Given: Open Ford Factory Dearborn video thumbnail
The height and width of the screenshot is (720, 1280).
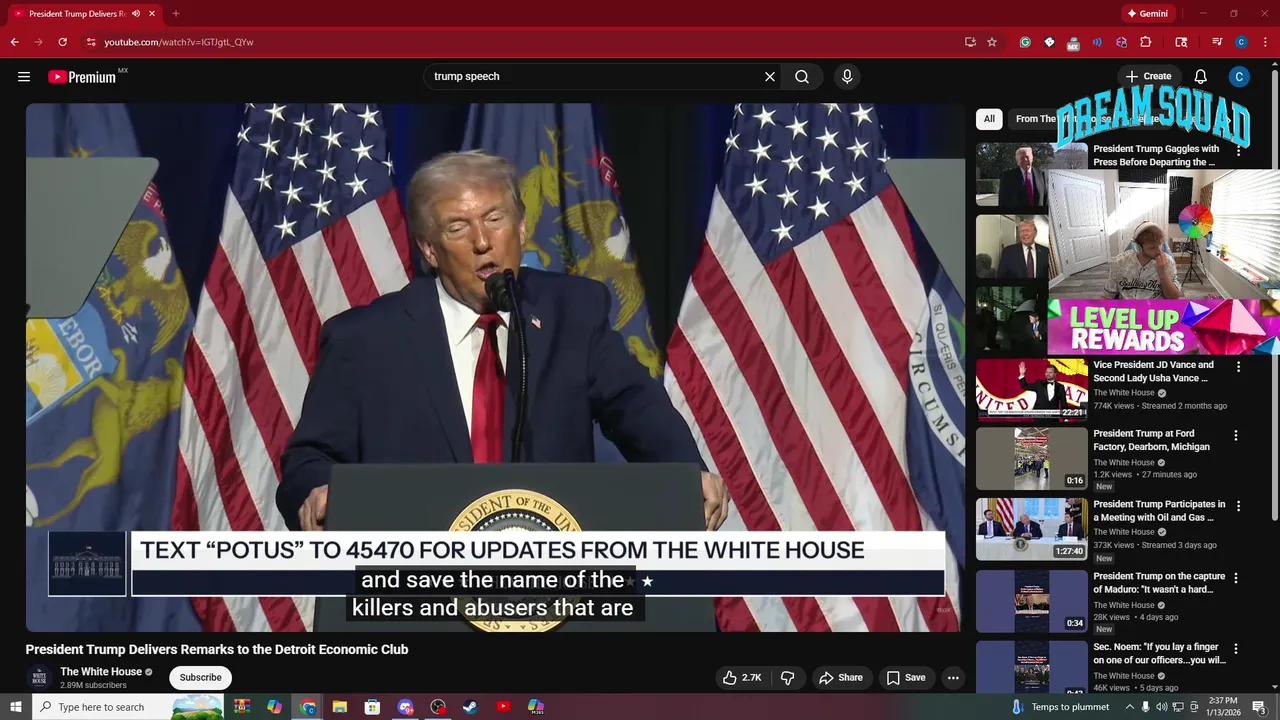Looking at the screenshot, I should pos(1031,459).
